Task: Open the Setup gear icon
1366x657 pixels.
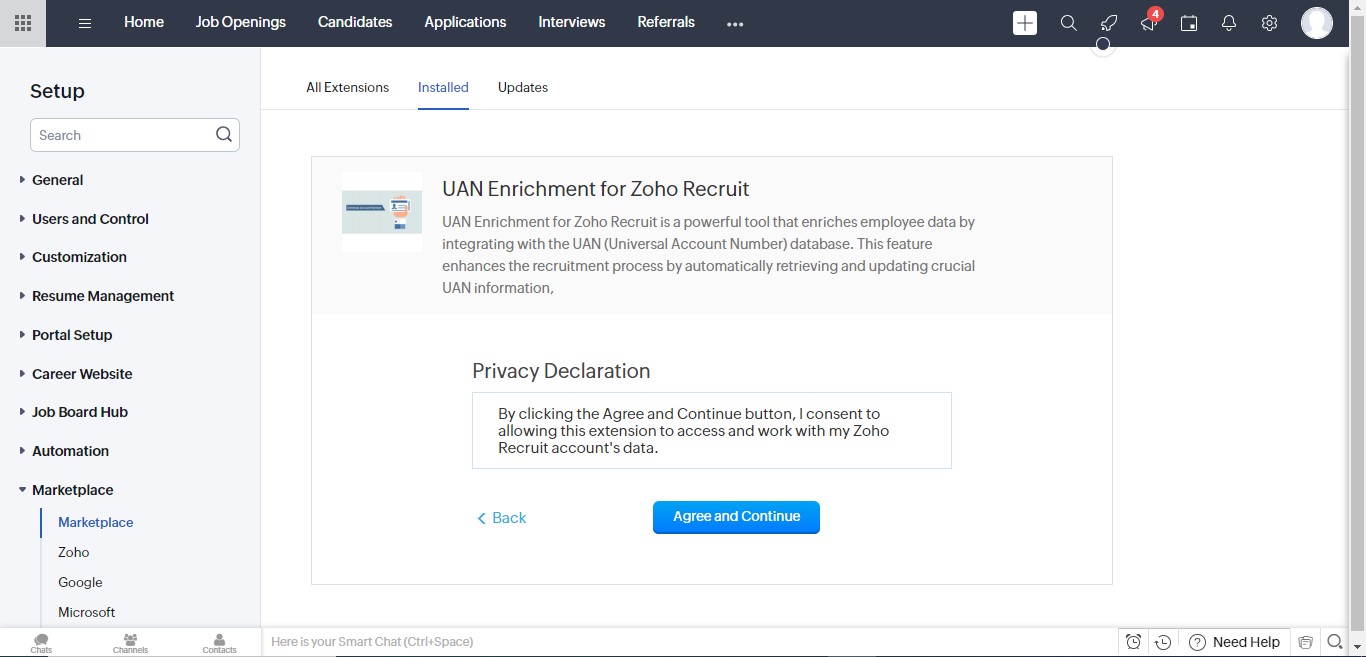Action: (x=1269, y=23)
